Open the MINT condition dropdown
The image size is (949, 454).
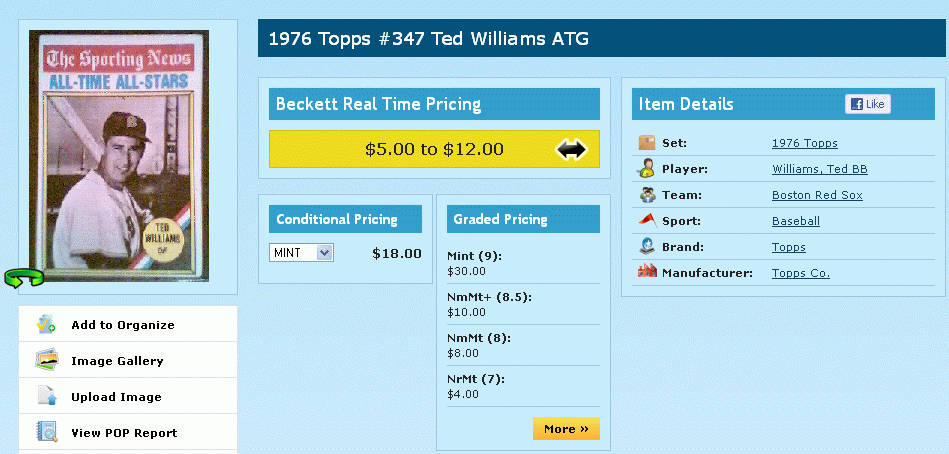tap(301, 252)
